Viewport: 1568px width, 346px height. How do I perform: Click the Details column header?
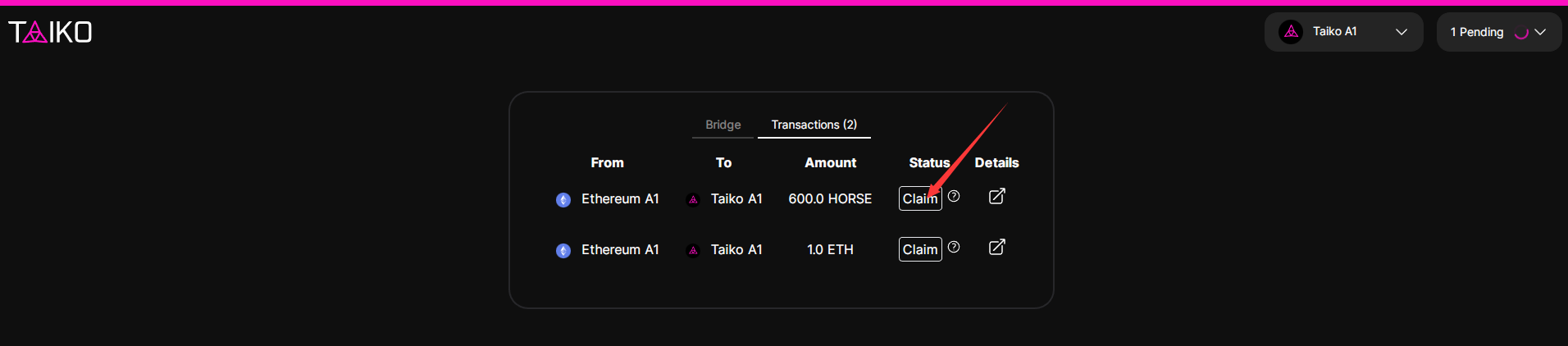pyautogui.click(x=996, y=162)
